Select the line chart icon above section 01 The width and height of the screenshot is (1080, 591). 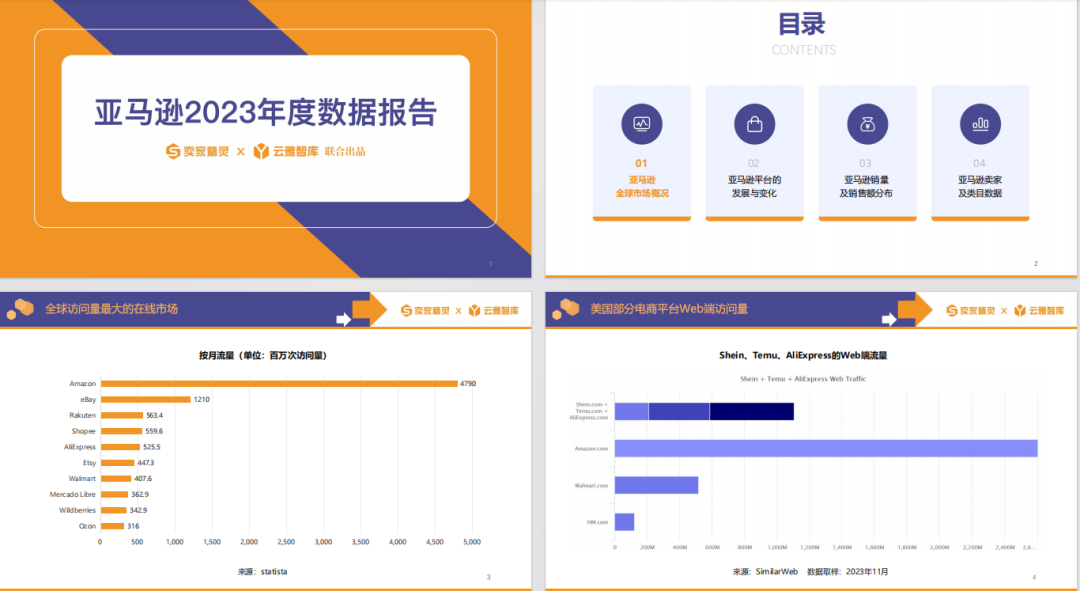pyautogui.click(x=641, y=123)
